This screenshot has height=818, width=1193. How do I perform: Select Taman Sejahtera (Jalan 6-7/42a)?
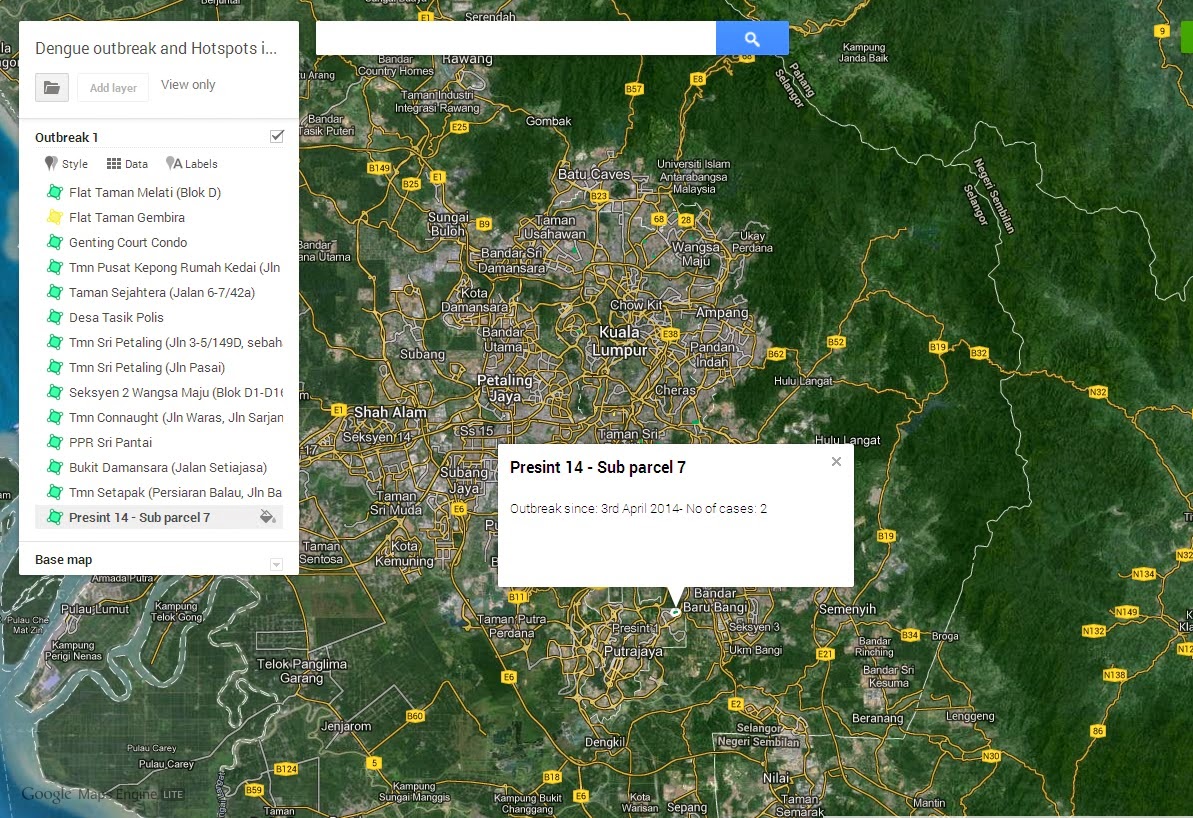[161, 293]
